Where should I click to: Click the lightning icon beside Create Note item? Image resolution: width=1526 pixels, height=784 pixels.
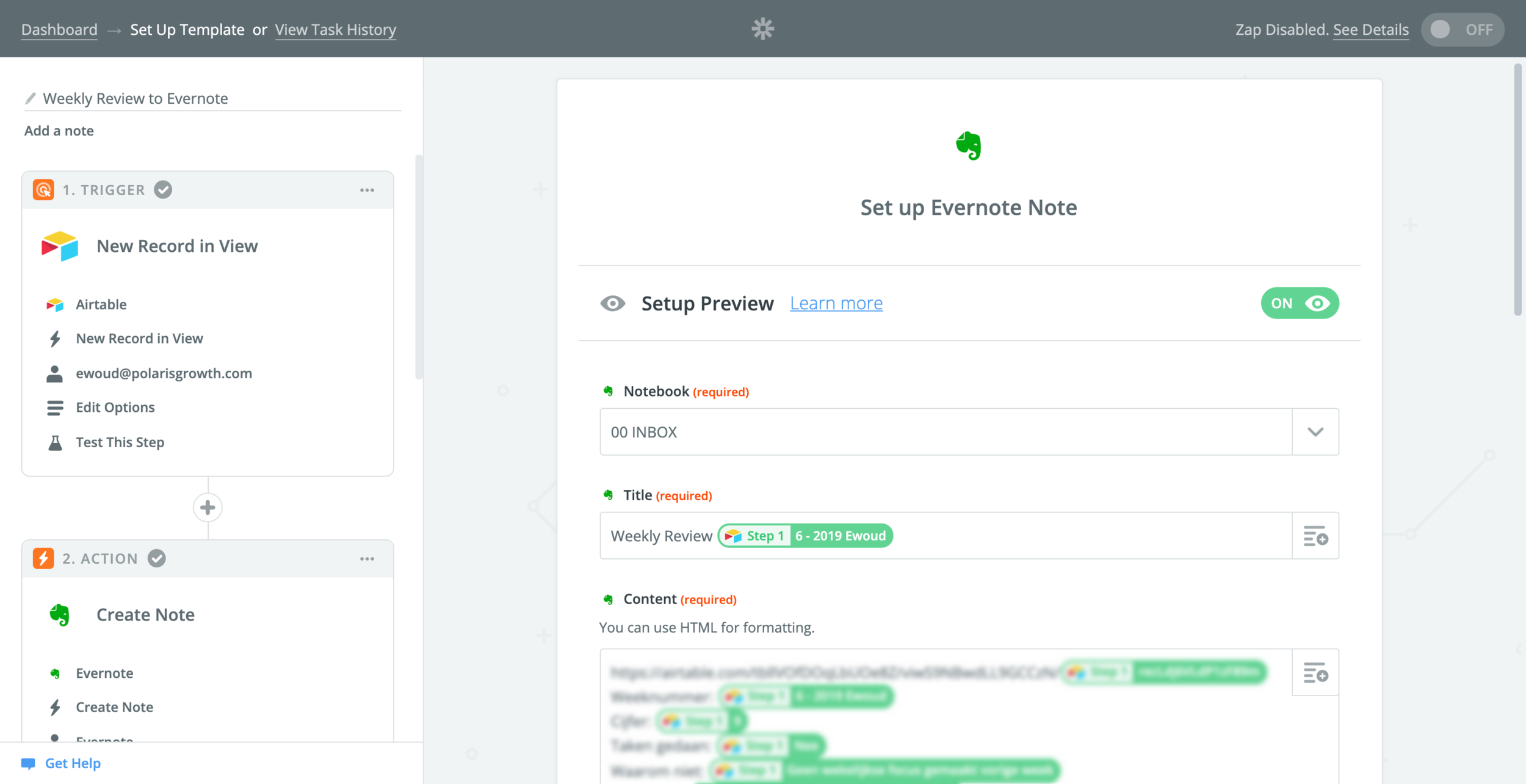[x=55, y=707]
